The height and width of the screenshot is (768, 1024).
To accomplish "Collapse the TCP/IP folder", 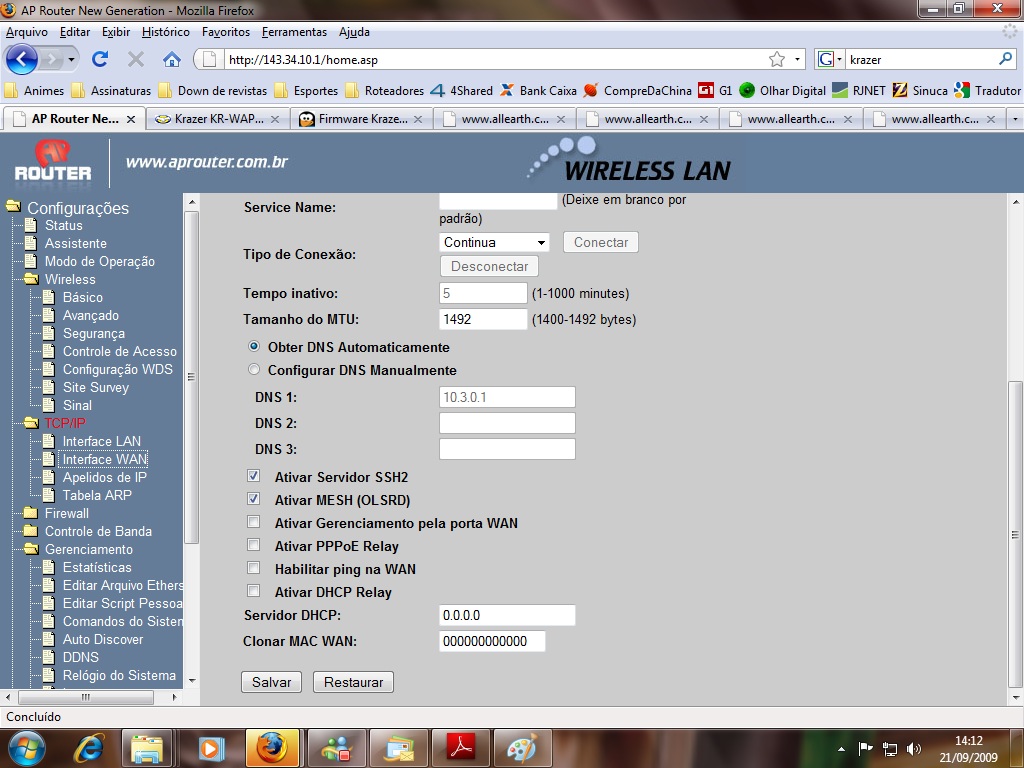I will pyautogui.click(x=31, y=423).
